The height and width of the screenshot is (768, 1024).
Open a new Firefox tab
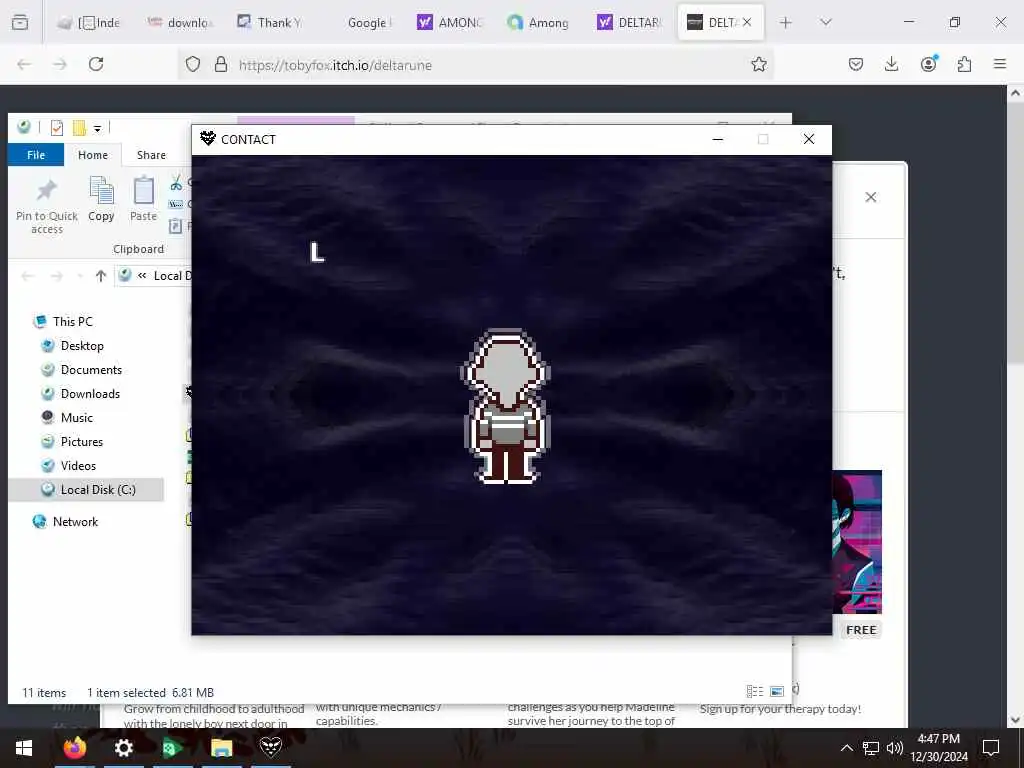(786, 23)
